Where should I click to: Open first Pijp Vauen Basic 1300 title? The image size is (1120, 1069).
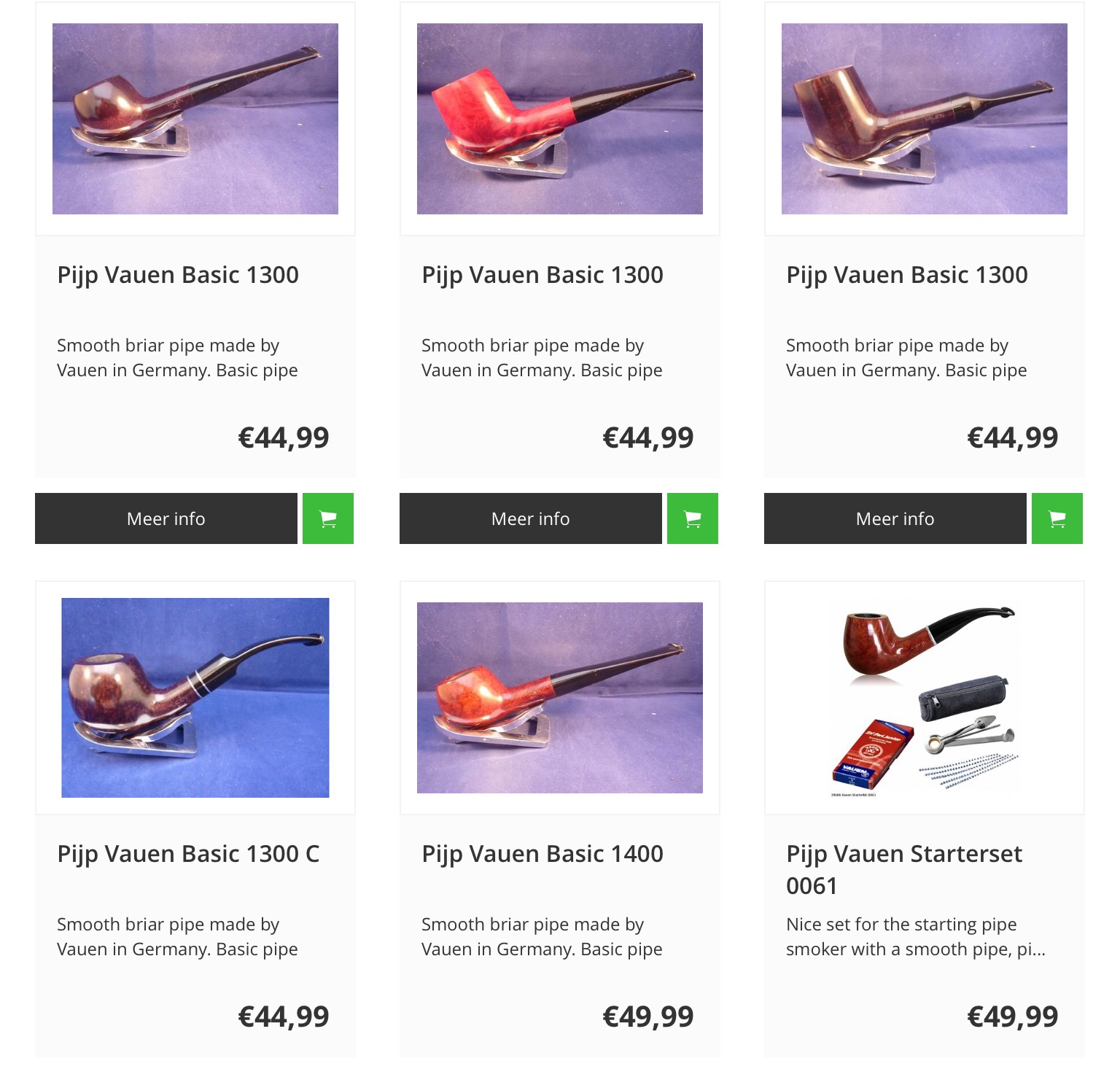178,275
